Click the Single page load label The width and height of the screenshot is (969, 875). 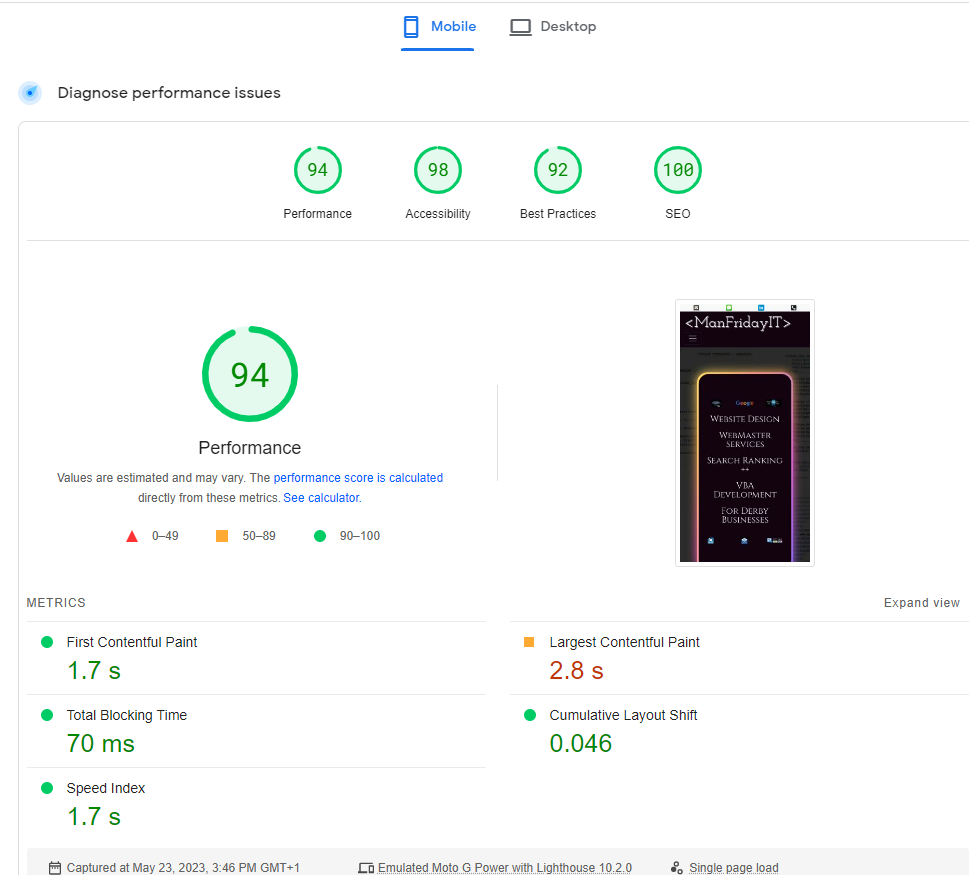[733, 868]
